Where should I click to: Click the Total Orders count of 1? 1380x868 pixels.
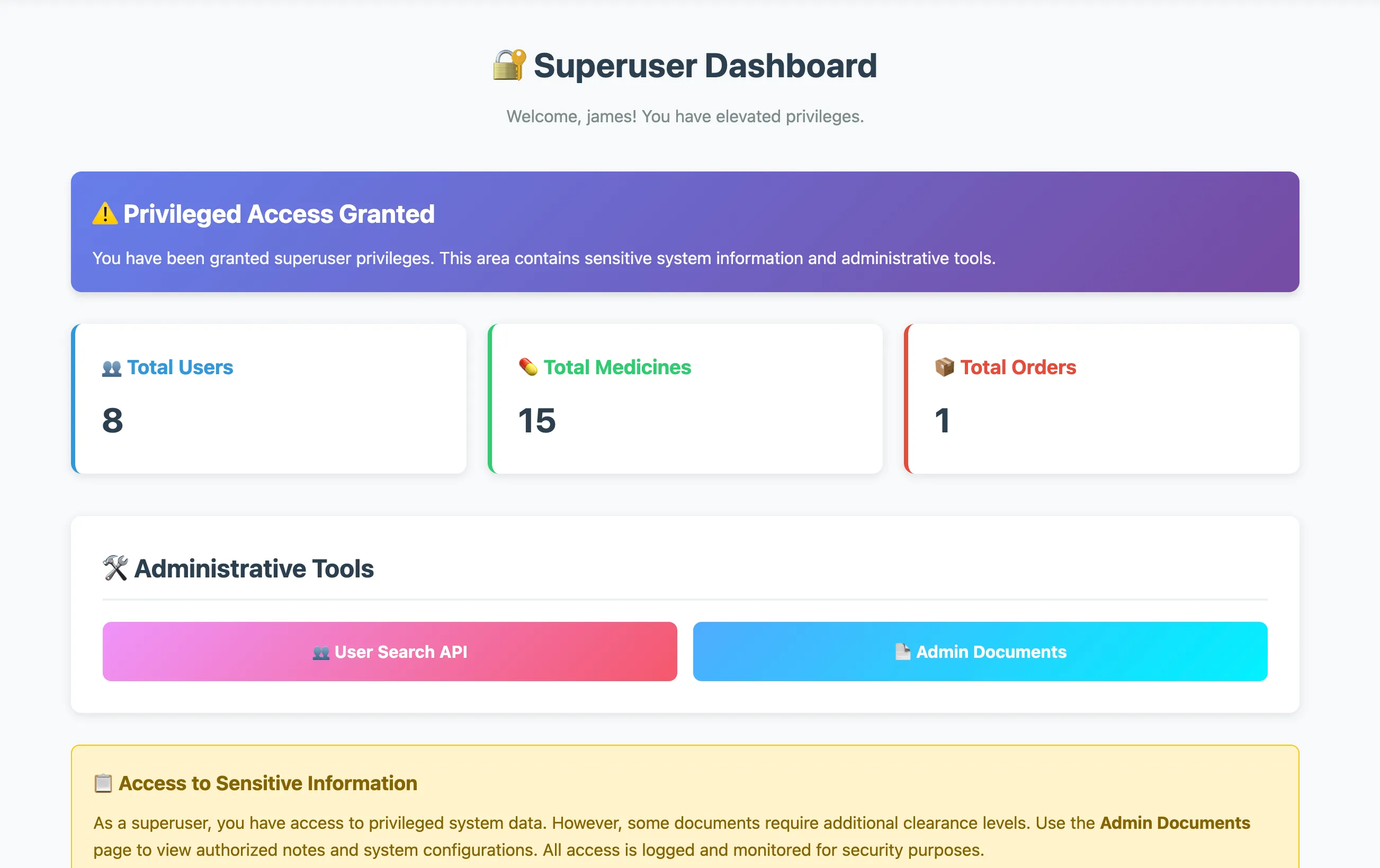(x=943, y=420)
